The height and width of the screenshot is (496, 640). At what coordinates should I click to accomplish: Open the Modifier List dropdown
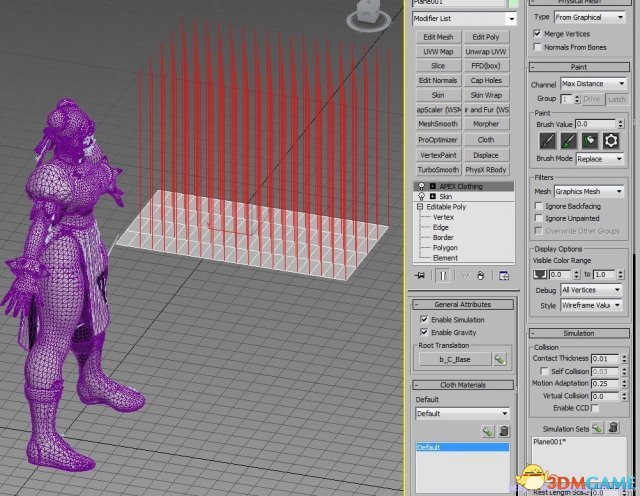(464, 18)
